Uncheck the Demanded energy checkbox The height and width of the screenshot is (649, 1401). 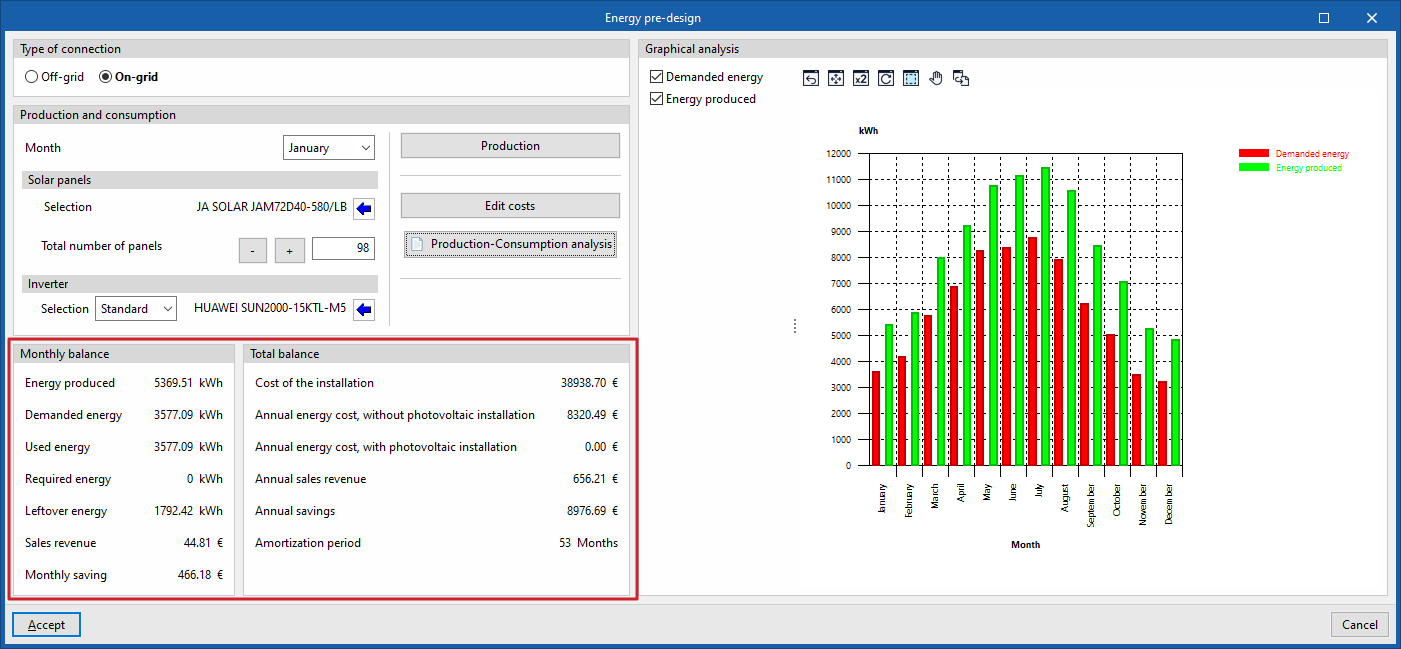click(x=656, y=77)
